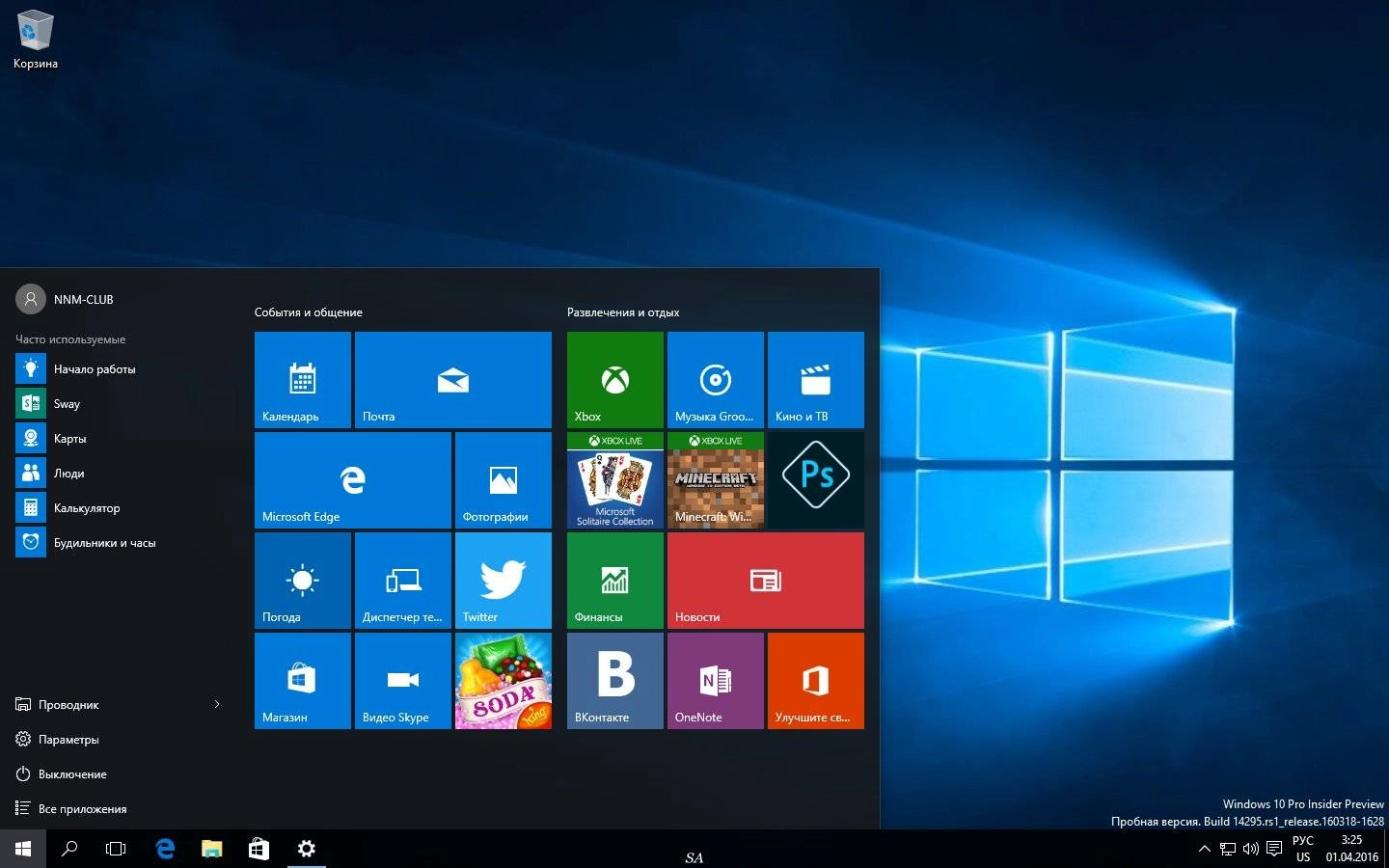Open the Weather tile (Погода)
This screenshot has width=1389, height=868.
303,581
